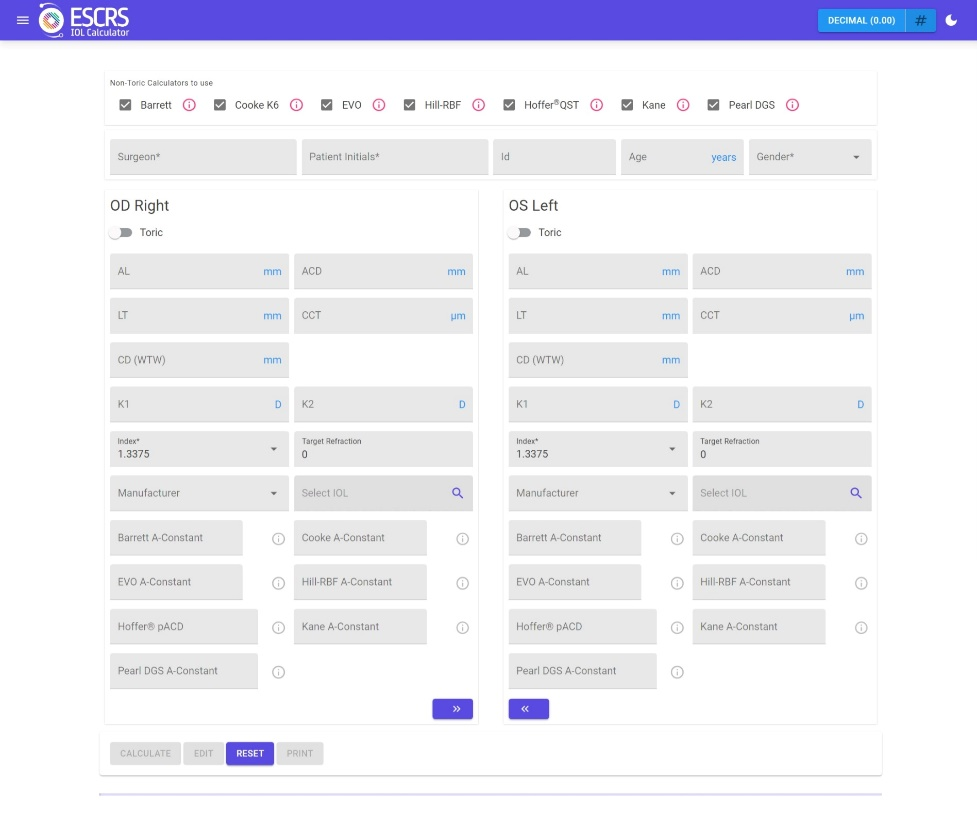Uncheck the Pearl DGS checkbox
The width and height of the screenshot is (977, 813).
(713, 105)
